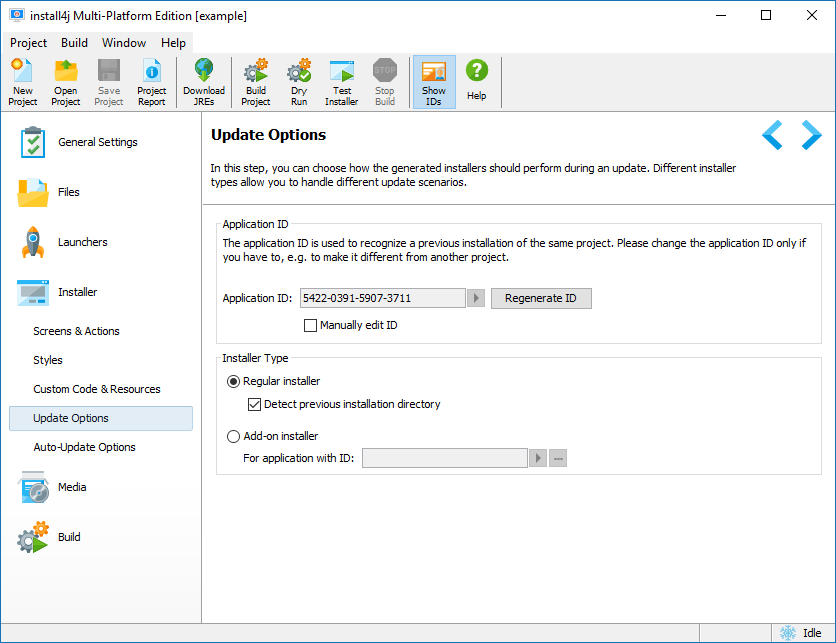836x643 pixels.
Task: Maximize the install4j window
Action: pyautogui.click(x=766, y=15)
